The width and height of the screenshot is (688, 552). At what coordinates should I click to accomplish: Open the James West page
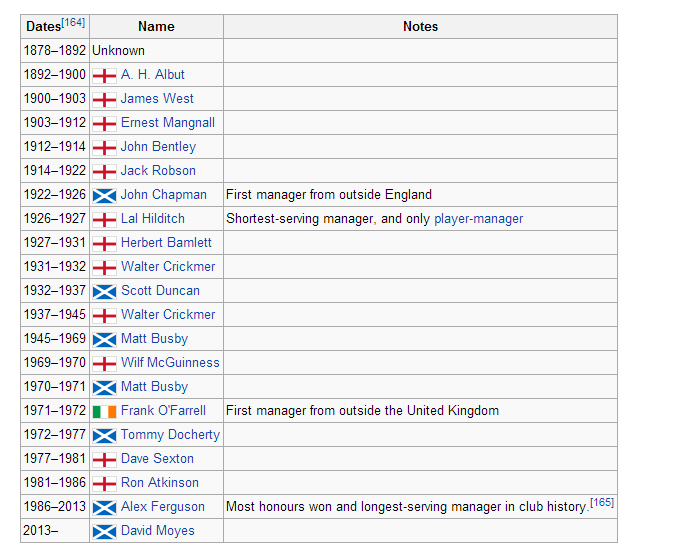[x=157, y=99]
